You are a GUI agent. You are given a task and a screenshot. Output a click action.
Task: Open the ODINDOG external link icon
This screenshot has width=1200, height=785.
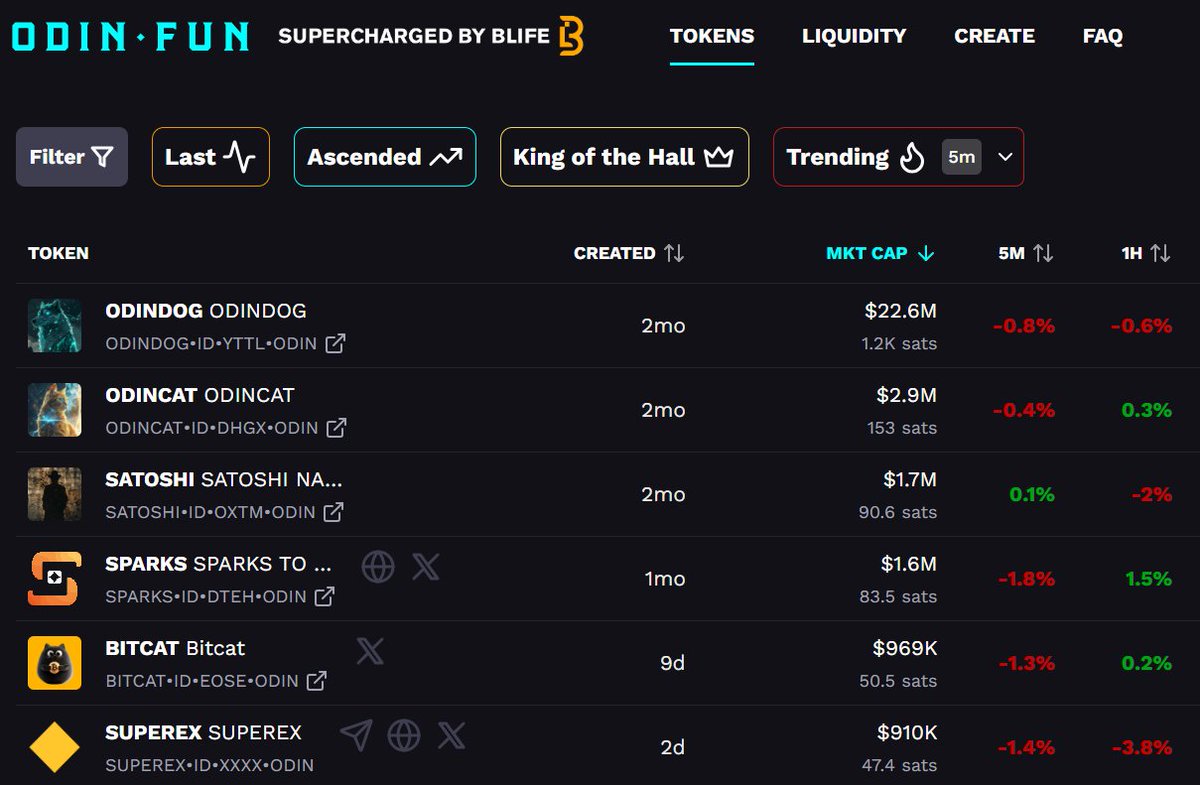(x=336, y=343)
